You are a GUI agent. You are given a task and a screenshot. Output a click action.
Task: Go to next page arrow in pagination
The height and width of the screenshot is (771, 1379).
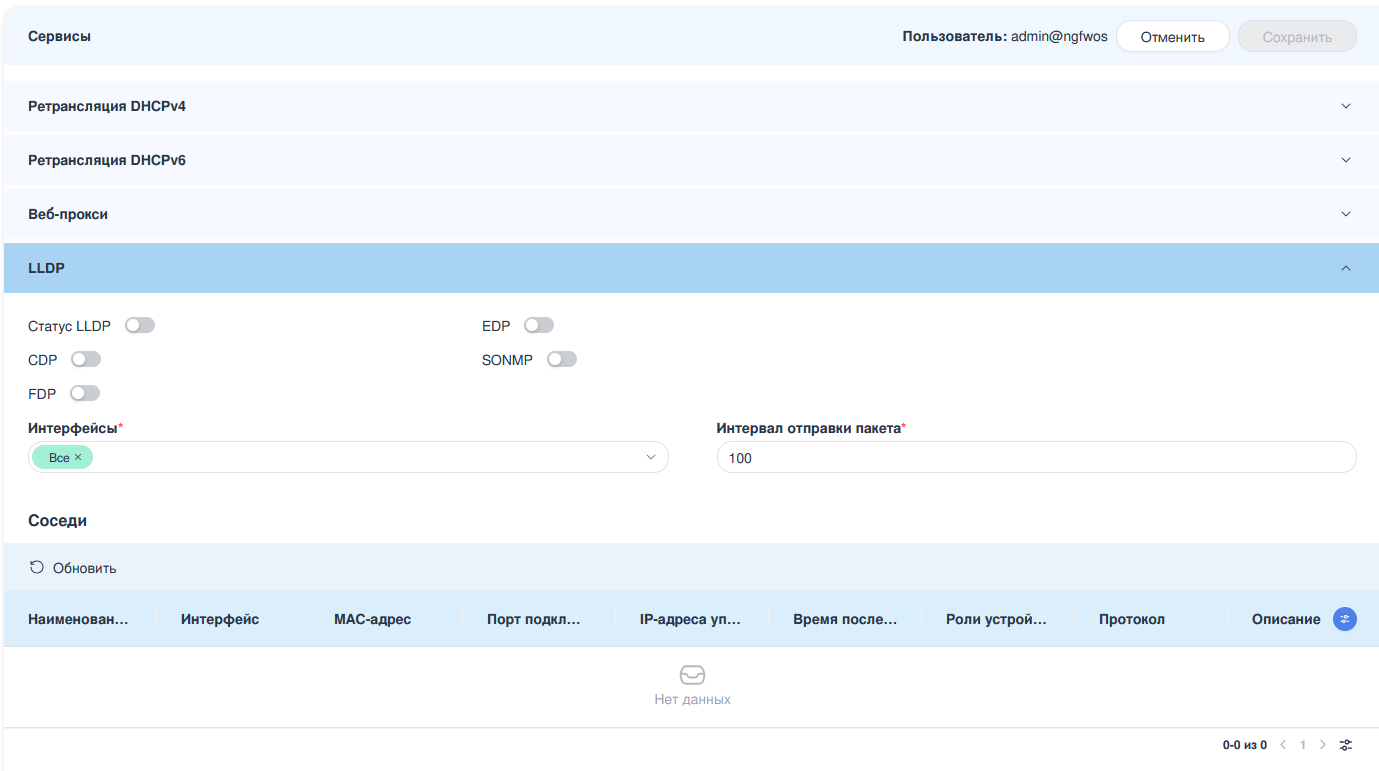1323,745
